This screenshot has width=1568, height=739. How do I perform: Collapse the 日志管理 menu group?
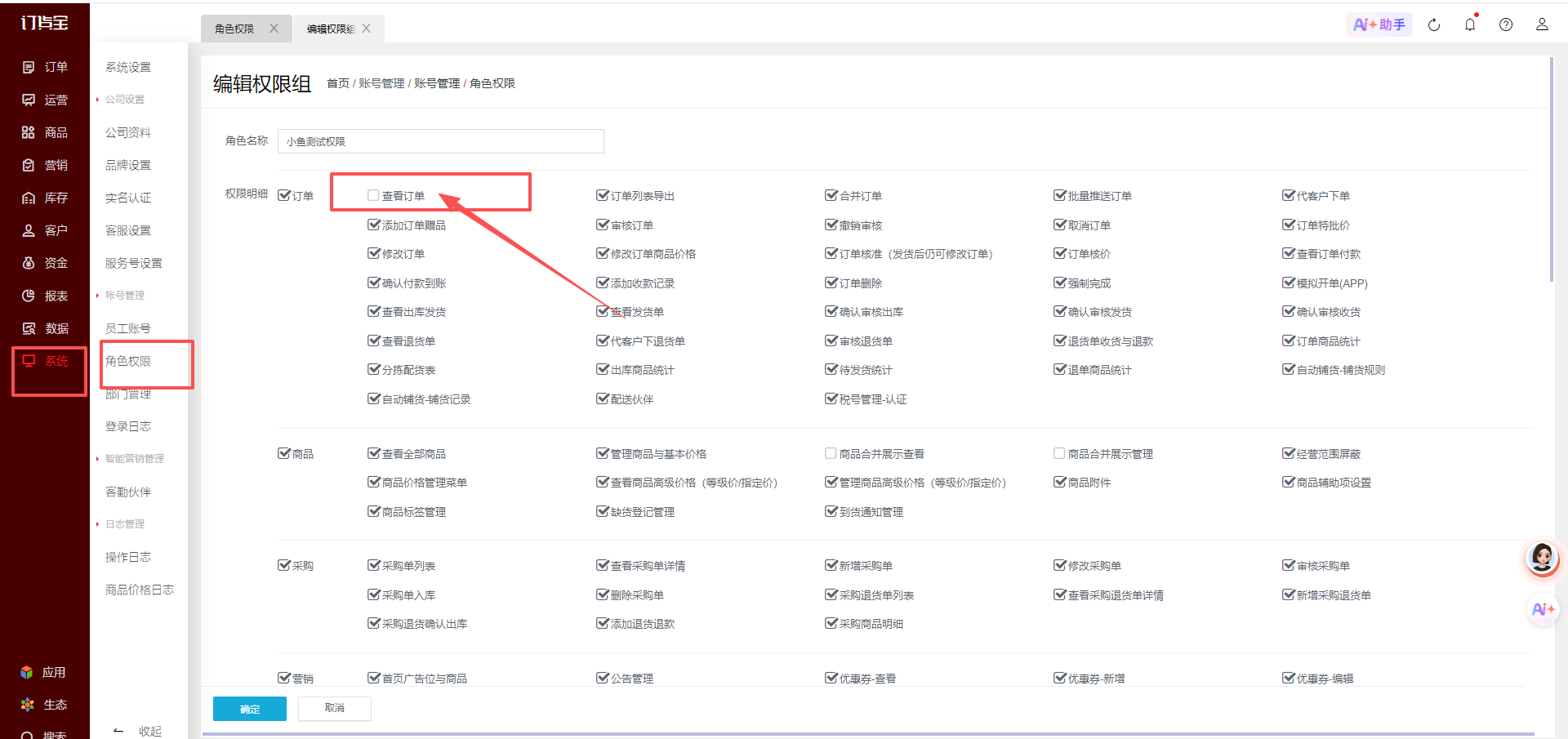[125, 524]
